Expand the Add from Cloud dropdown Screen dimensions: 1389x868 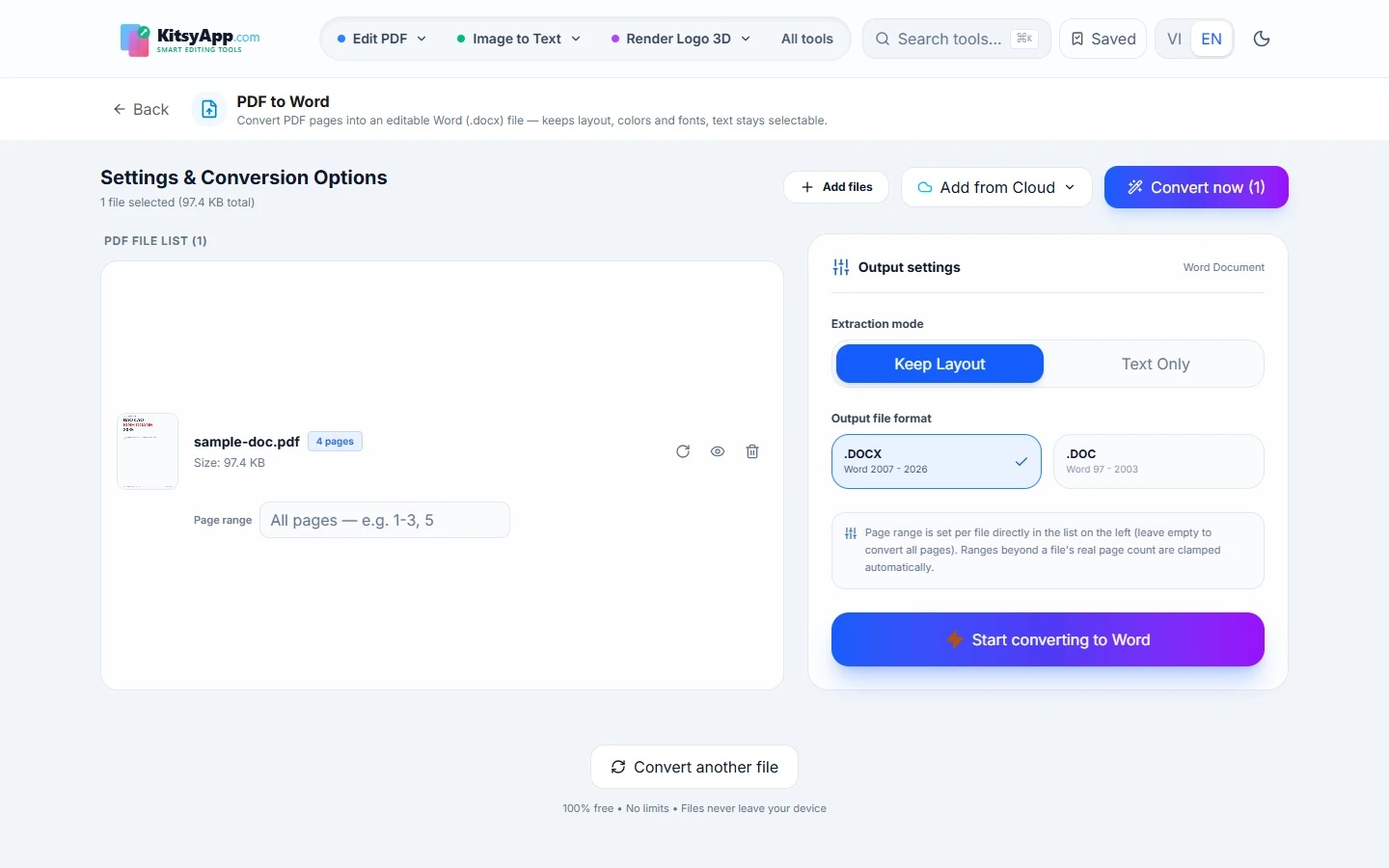click(996, 187)
